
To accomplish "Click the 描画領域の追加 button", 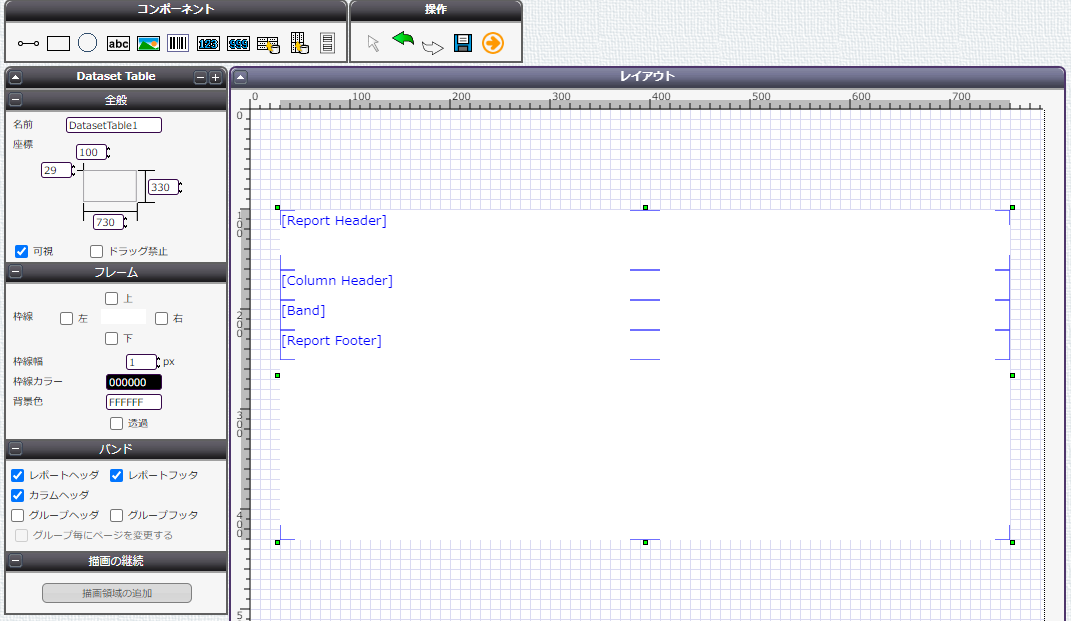I will pyautogui.click(x=116, y=593).
